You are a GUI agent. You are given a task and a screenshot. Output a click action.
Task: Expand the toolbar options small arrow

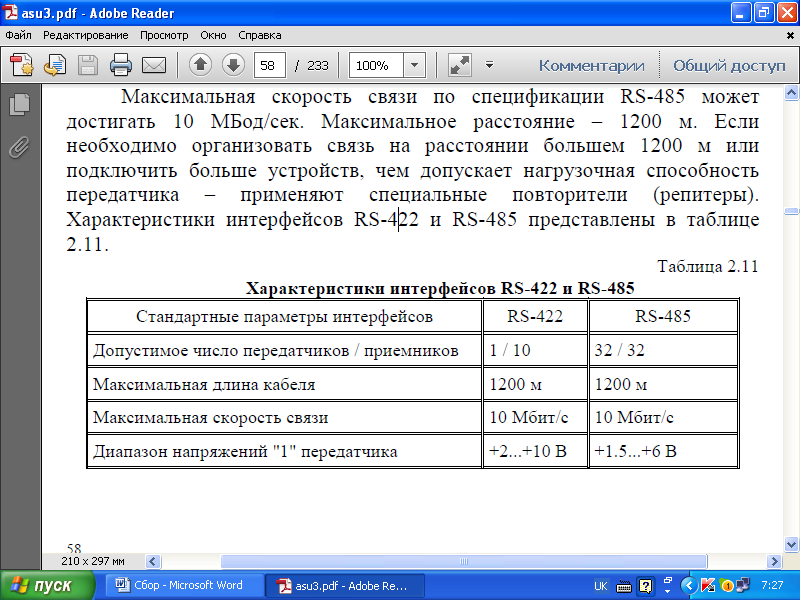(489, 65)
